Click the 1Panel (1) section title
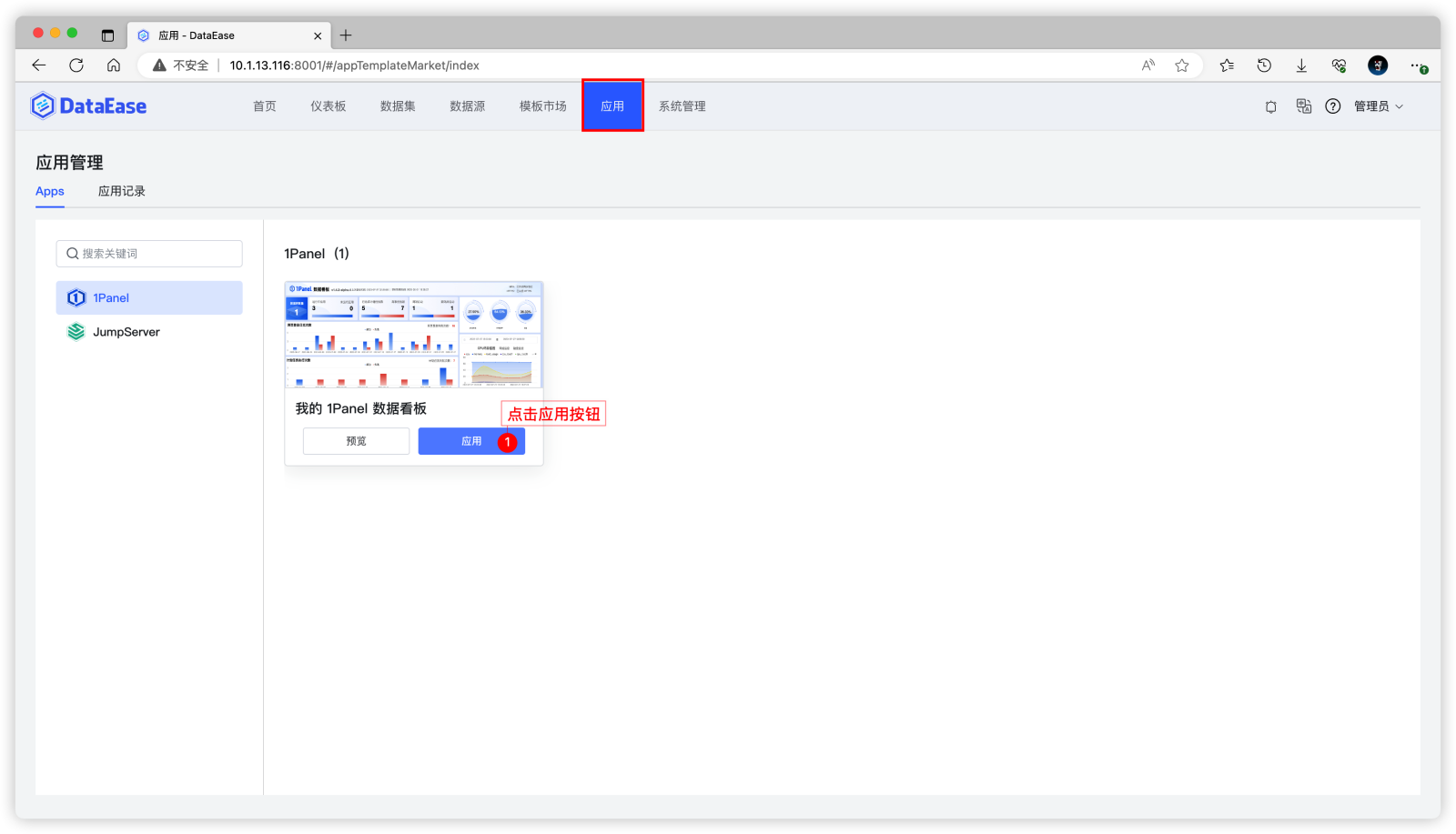1456x834 pixels. pos(317,254)
